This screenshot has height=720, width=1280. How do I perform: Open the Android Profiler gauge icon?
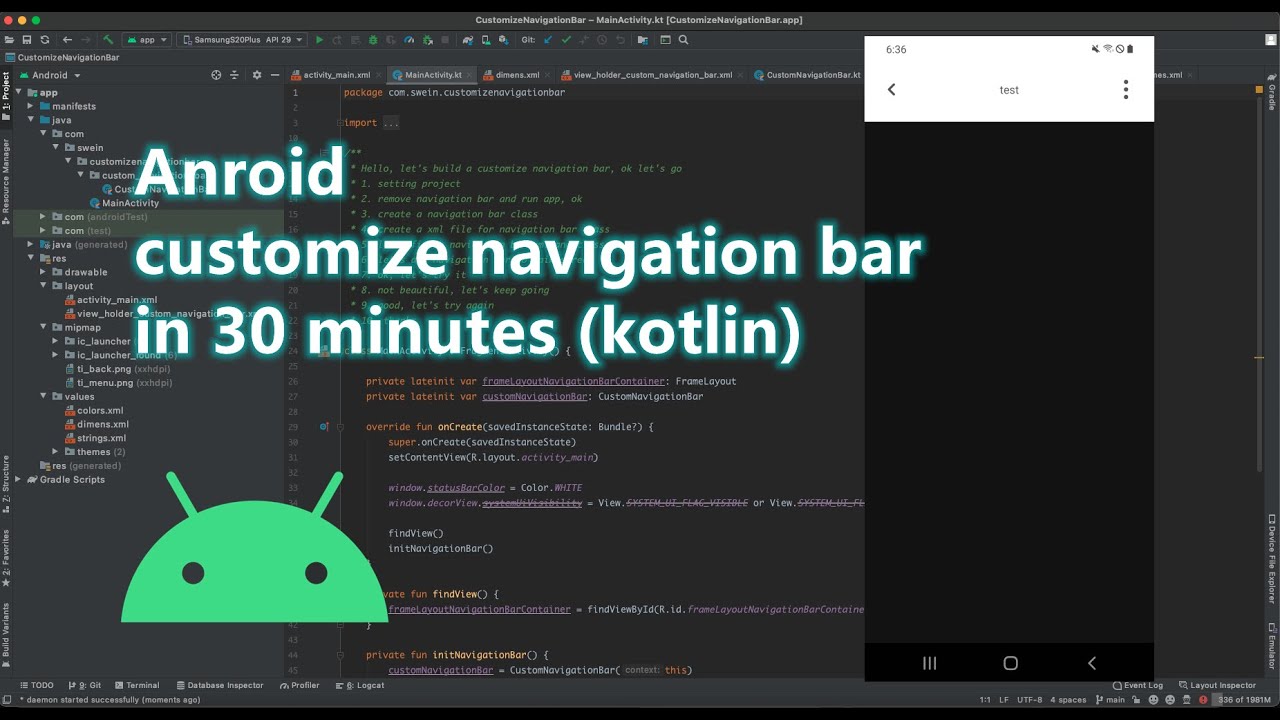[409, 40]
